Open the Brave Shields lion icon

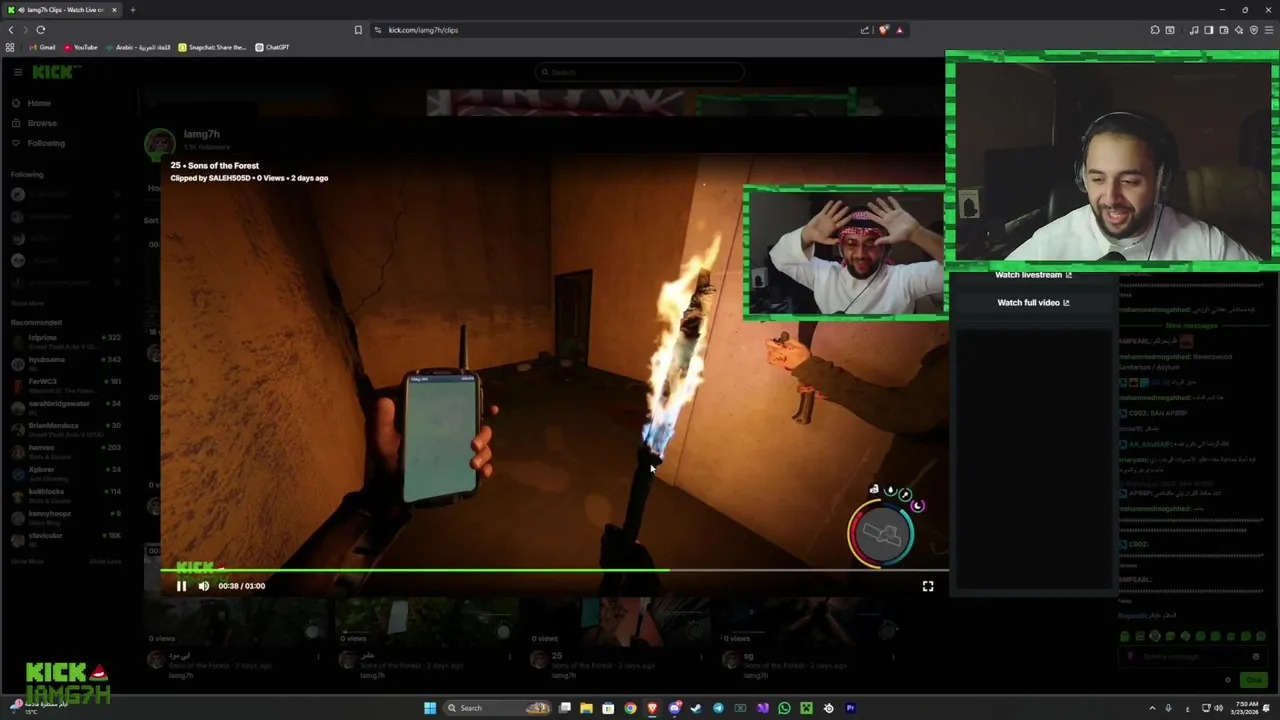coord(883,30)
